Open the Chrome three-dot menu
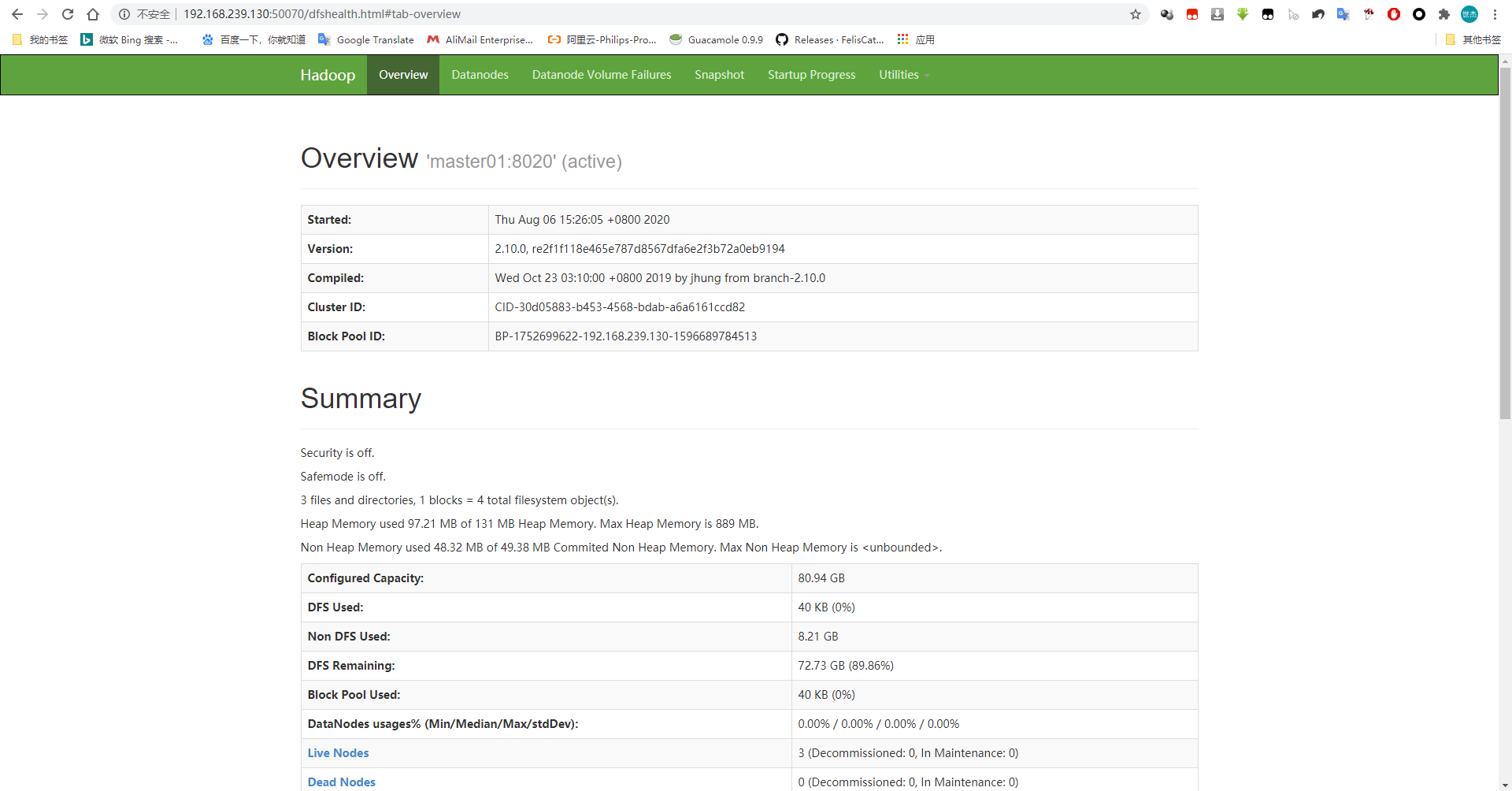 1495,14
